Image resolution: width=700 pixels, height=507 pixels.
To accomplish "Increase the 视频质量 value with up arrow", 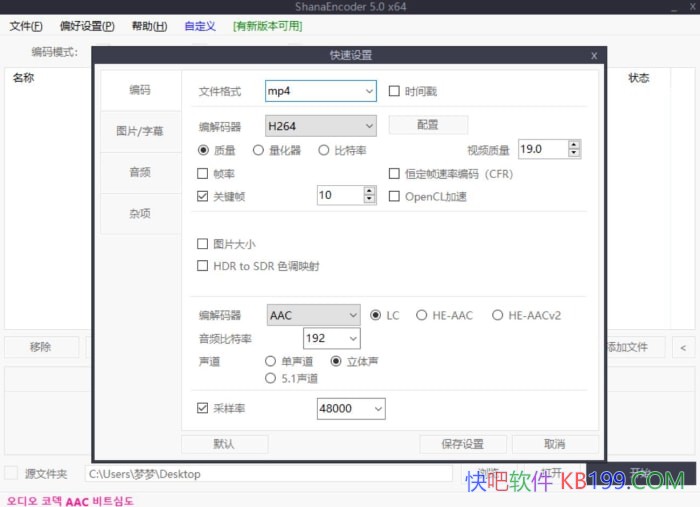I will pyautogui.click(x=574, y=144).
